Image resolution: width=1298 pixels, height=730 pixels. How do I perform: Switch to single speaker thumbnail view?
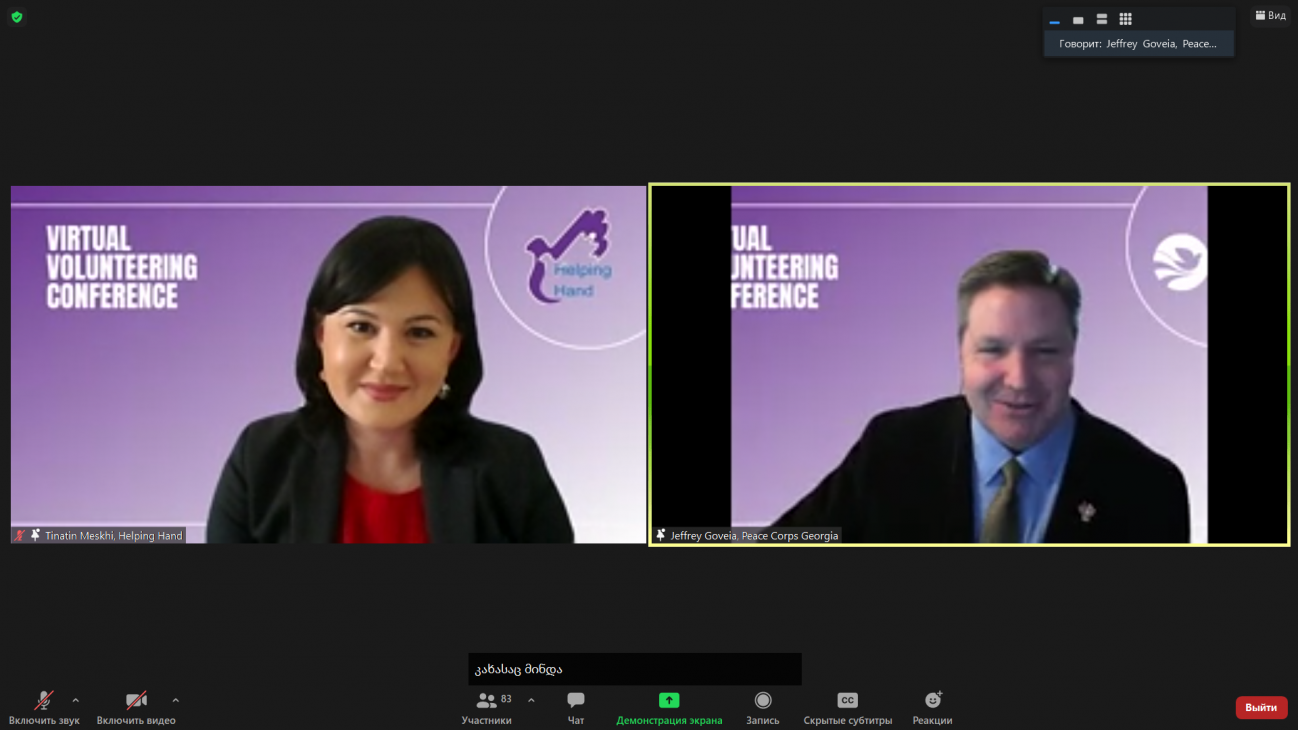click(x=1078, y=20)
